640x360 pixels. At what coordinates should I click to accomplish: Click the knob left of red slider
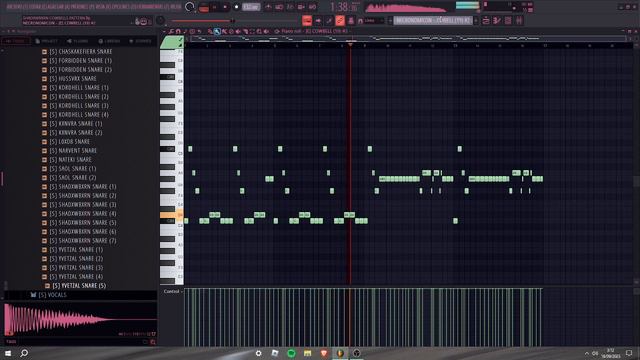click(160, 20)
